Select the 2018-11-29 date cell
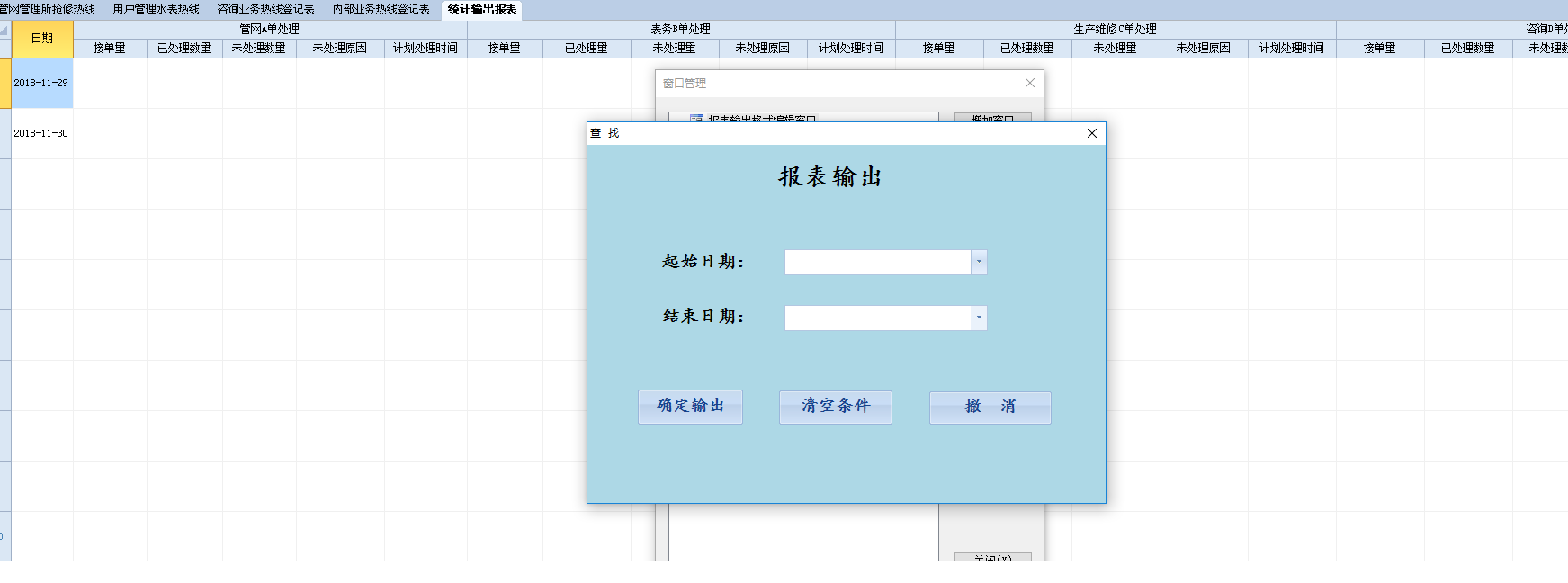The height and width of the screenshot is (583, 1568). [42, 83]
